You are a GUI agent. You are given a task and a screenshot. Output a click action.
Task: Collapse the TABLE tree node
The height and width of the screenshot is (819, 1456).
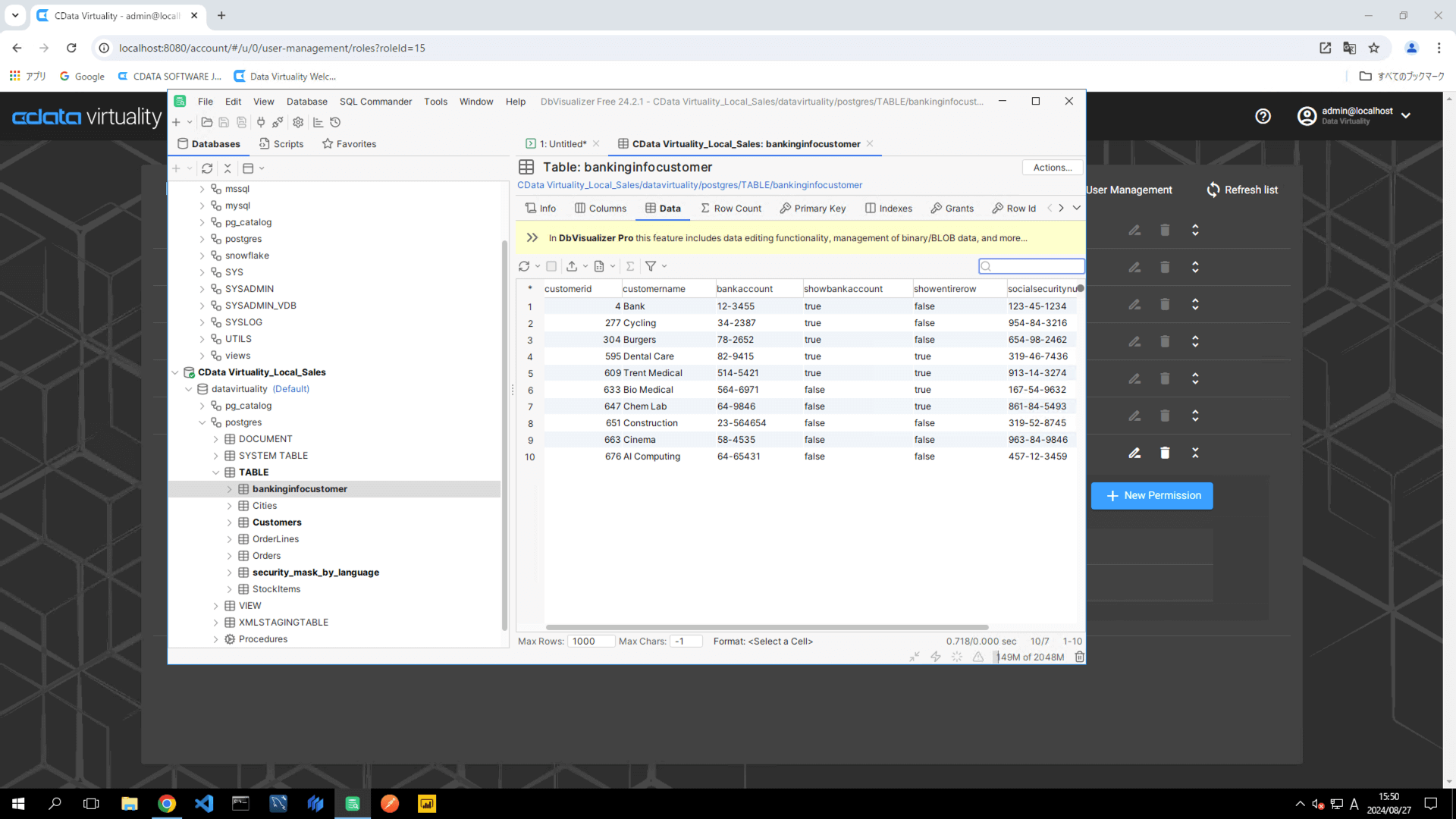click(x=216, y=472)
